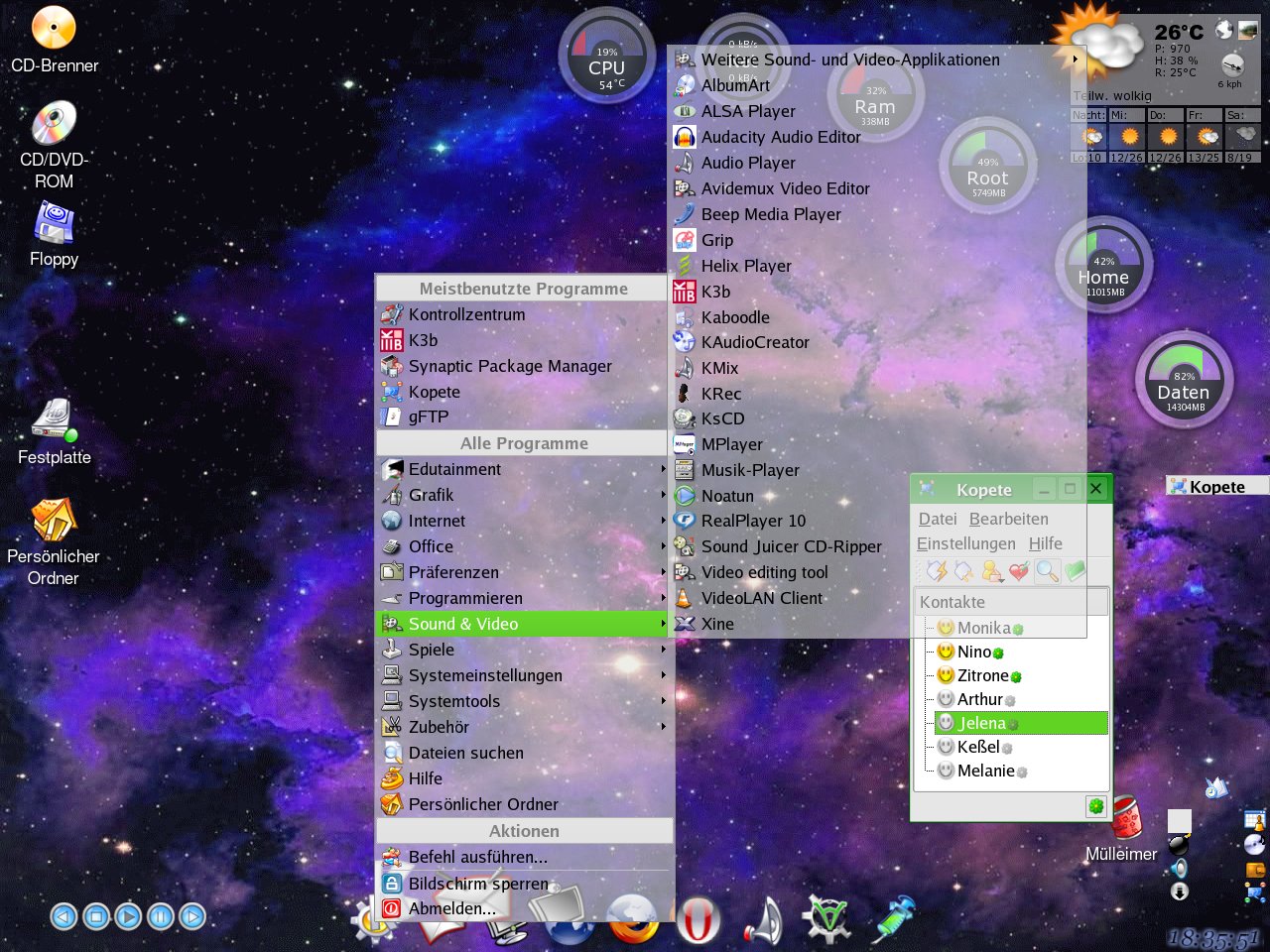Screen dimensions: 1270x952
Task: Click the play button
Action: [128, 916]
